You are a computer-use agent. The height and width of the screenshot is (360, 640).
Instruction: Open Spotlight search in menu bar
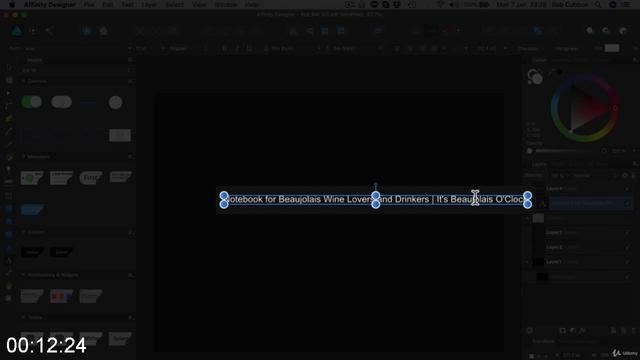click(598, 4)
